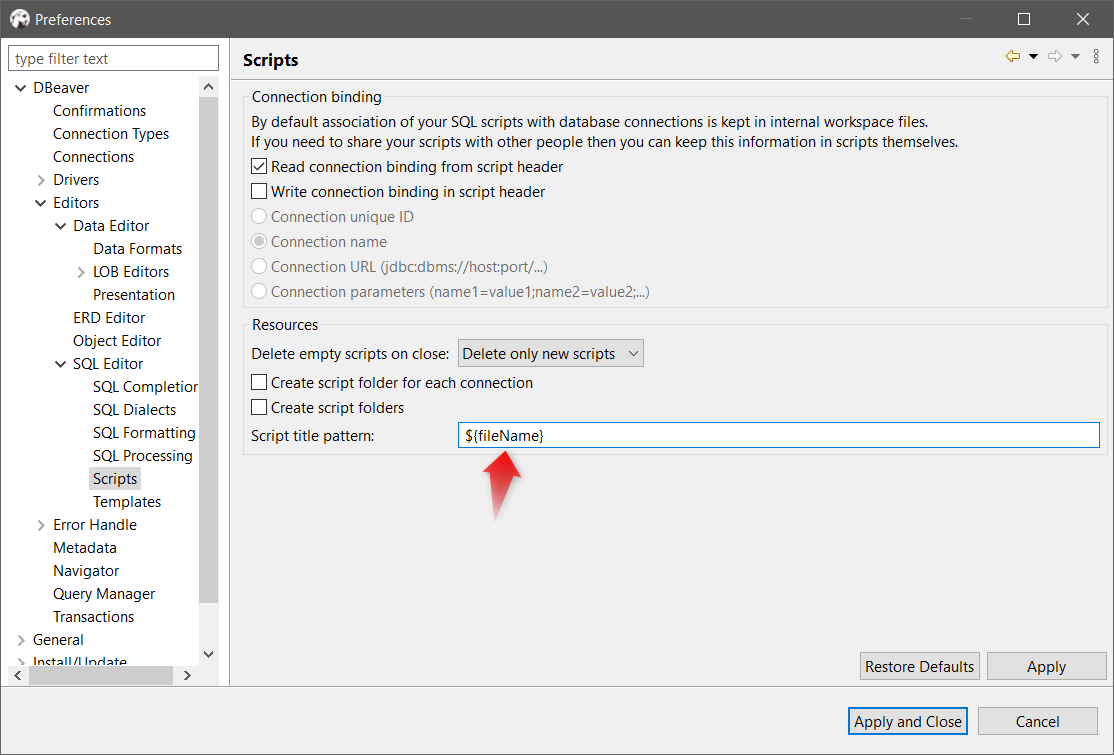Click the scroll-up arrow on the tree scrollbar
Viewport: 1114px width, 755px height.
208,86
